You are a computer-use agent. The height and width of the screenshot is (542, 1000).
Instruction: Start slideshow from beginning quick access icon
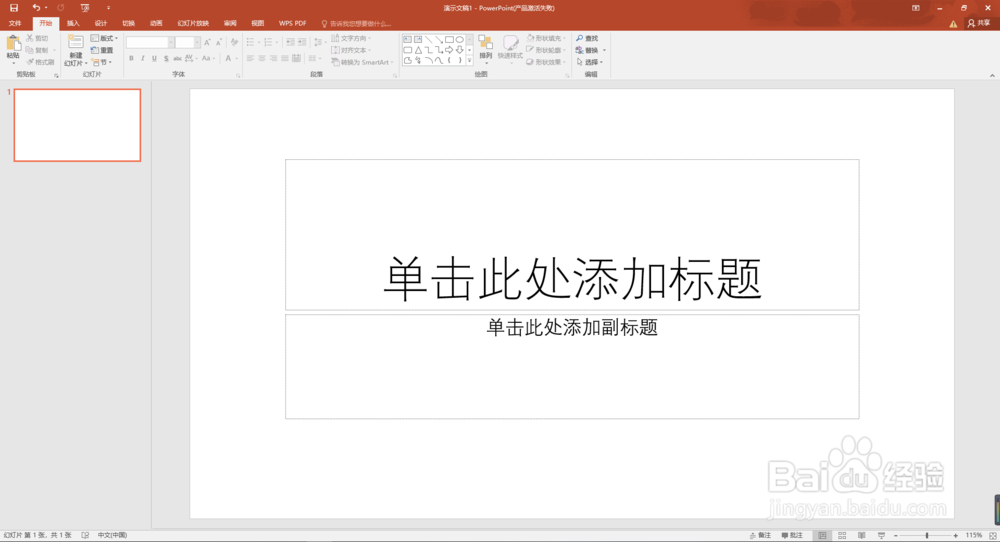[x=85, y=8]
